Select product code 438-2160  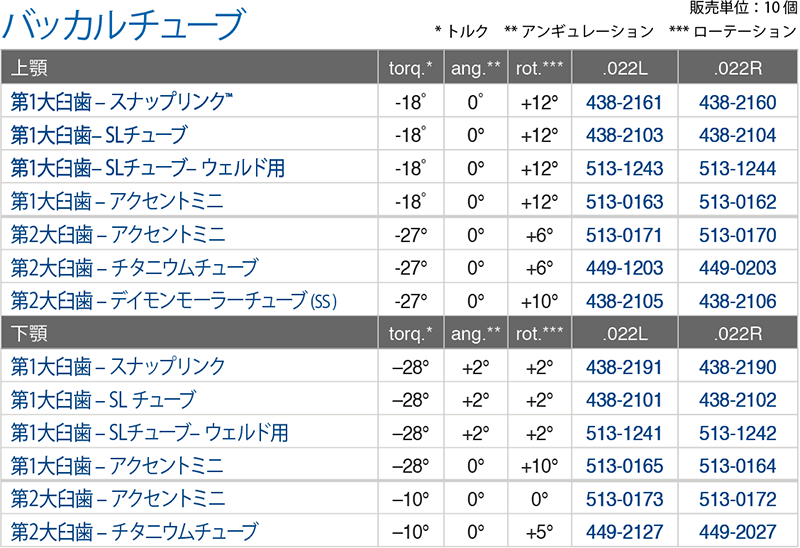tap(737, 103)
